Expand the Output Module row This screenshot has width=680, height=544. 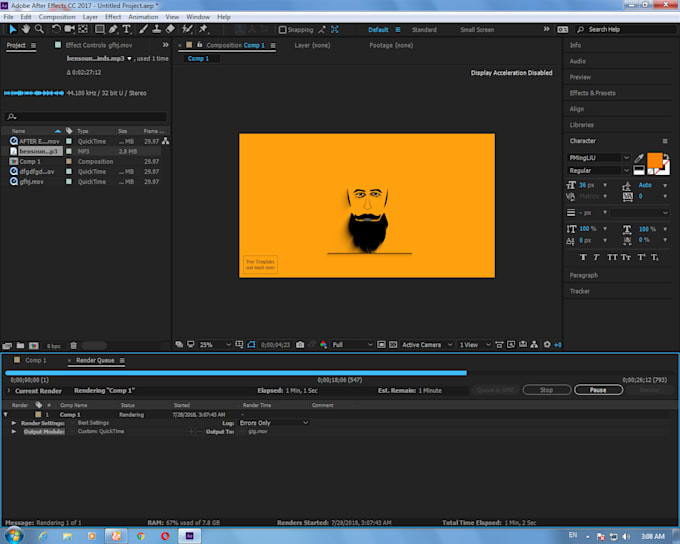(x=14, y=432)
